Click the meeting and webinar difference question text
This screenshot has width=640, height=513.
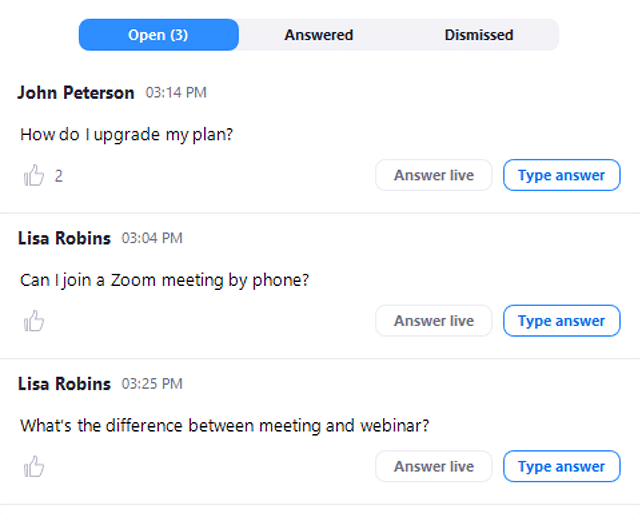click(224, 425)
